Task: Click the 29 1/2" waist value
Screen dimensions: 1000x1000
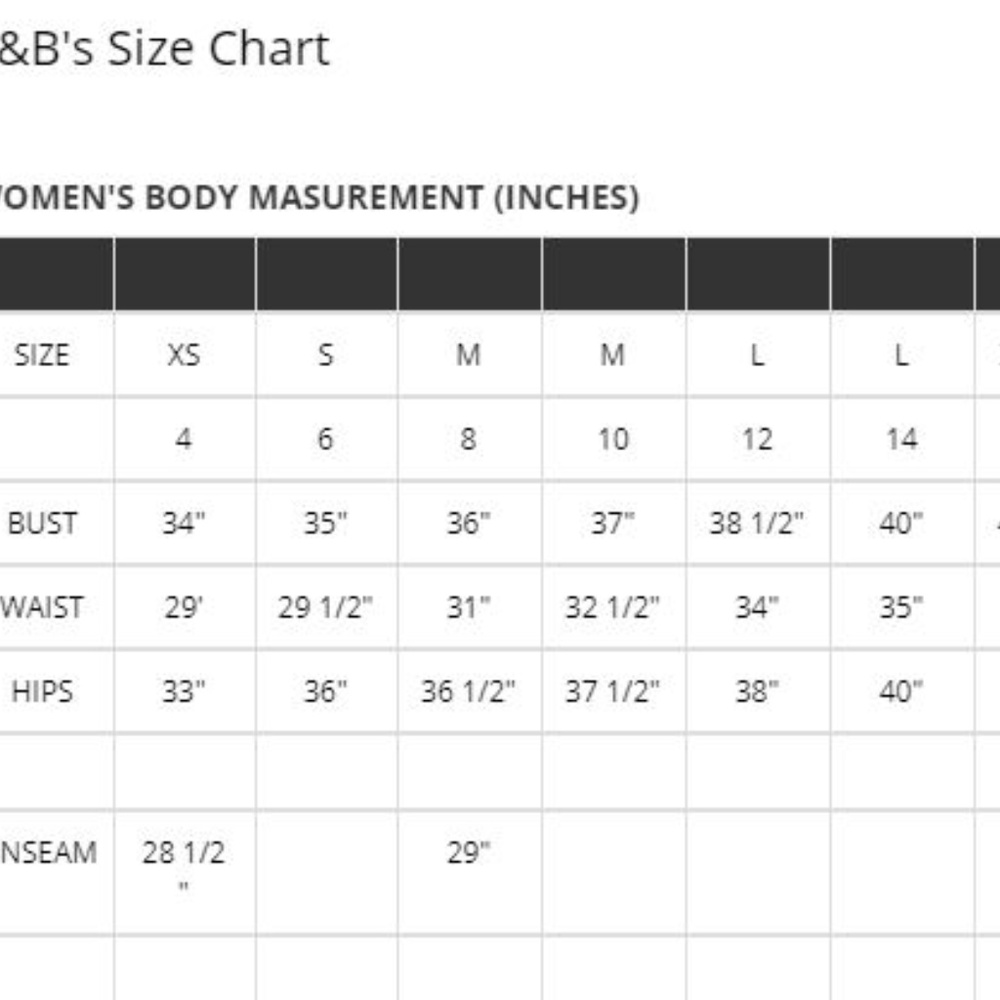Action: click(326, 607)
